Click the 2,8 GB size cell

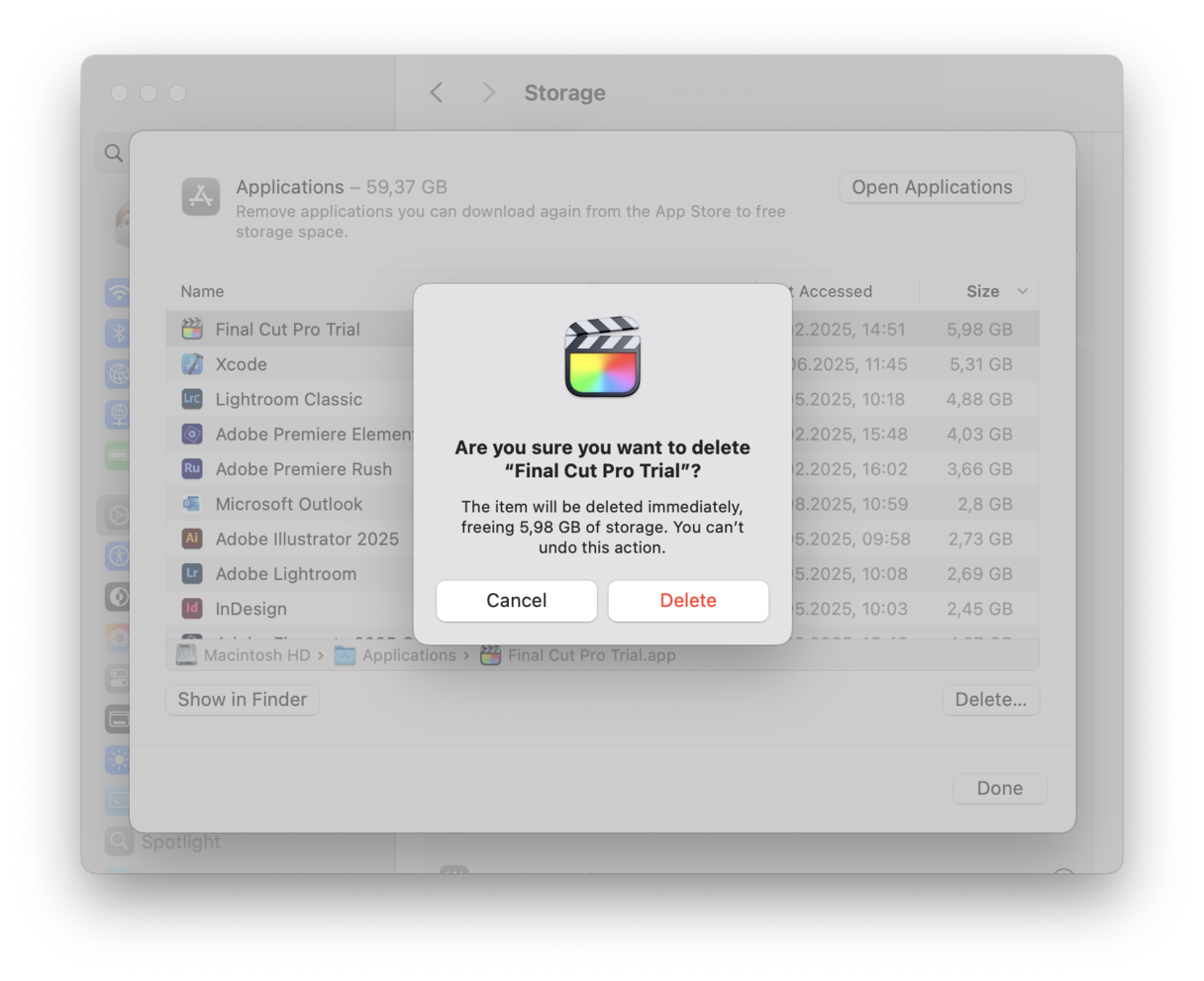pyautogui.click(x=985, y=504)
